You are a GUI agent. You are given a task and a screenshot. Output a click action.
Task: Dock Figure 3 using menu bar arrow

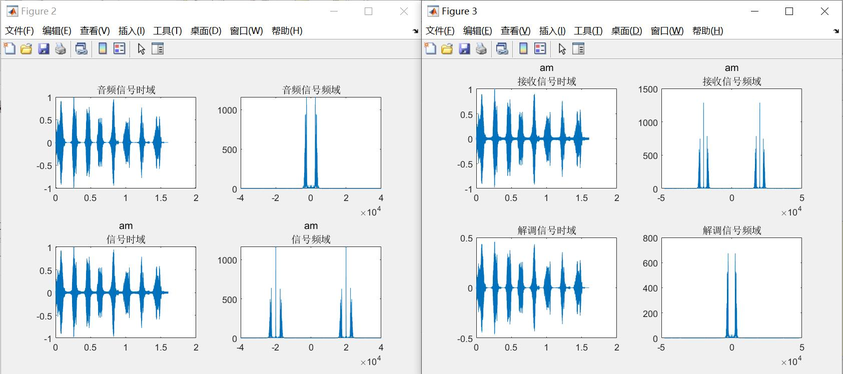coord(836,32)
